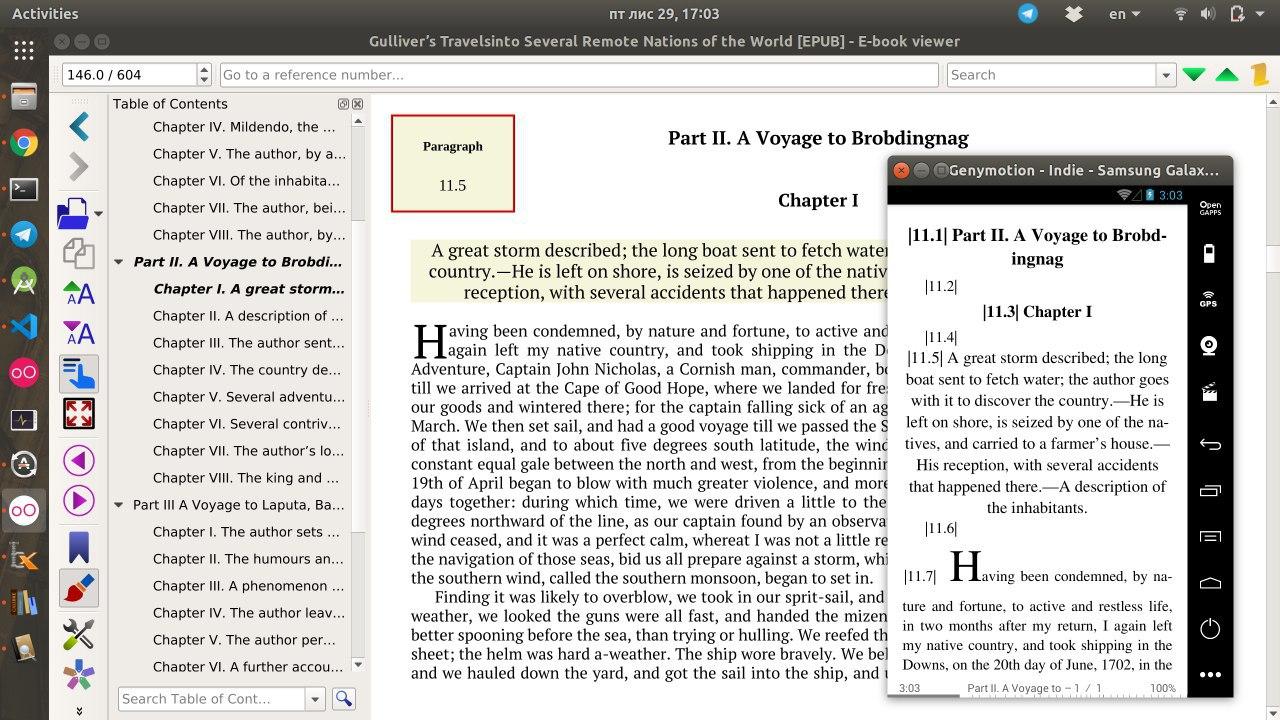Click the decrease font size icon

tap(79, 333)
